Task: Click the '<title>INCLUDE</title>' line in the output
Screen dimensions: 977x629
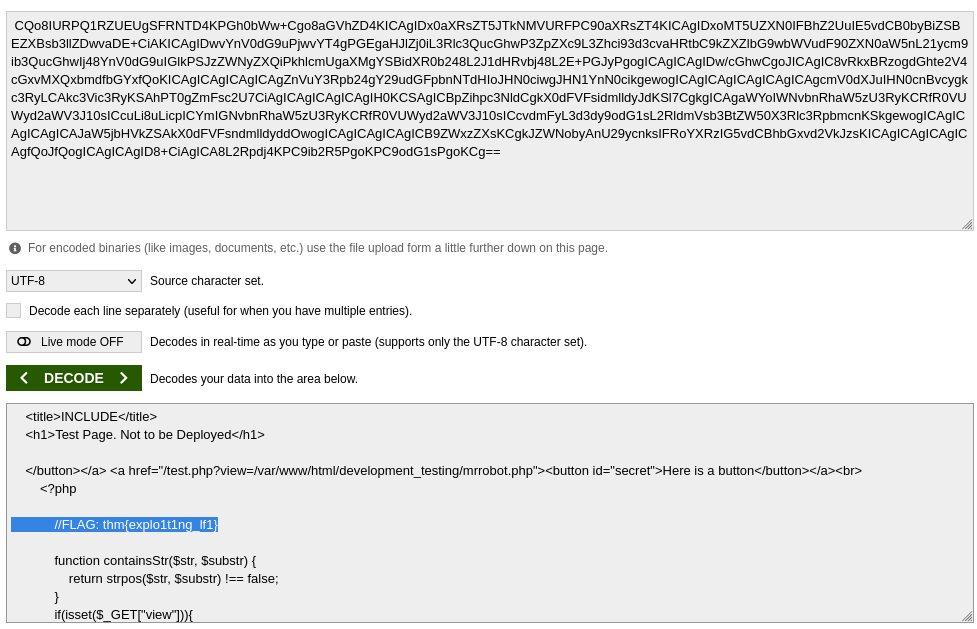Action: coord(91,417)
